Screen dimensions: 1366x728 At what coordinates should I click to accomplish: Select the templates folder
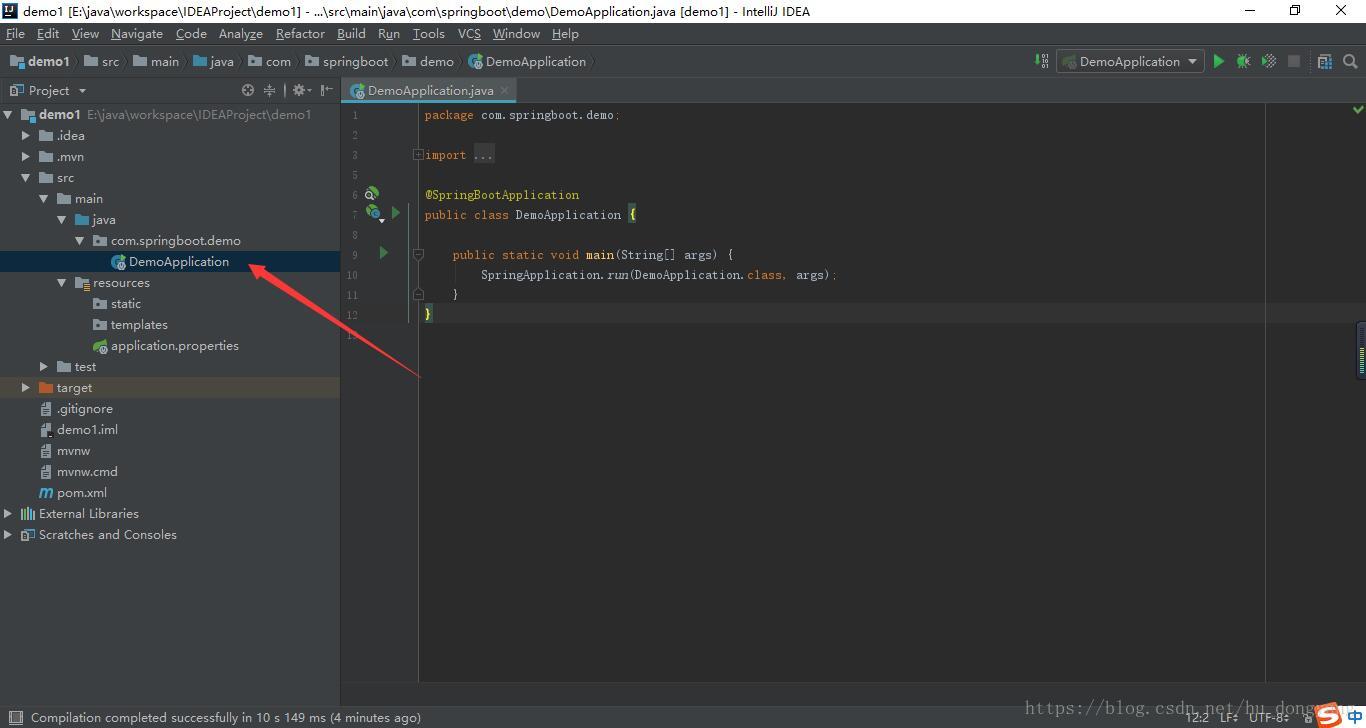[130, 324]
